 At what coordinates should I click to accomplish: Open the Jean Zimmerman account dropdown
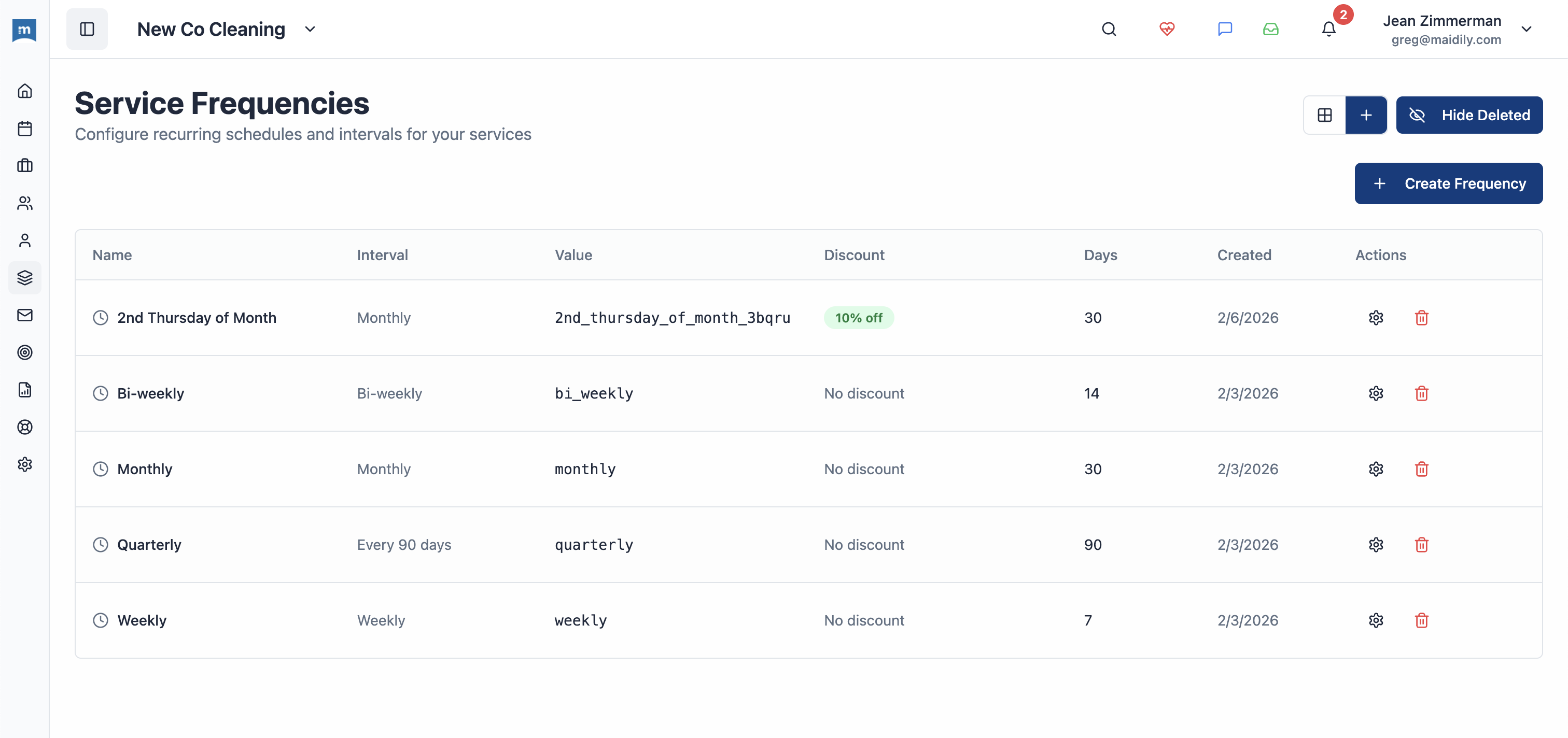pos(1527,29)
